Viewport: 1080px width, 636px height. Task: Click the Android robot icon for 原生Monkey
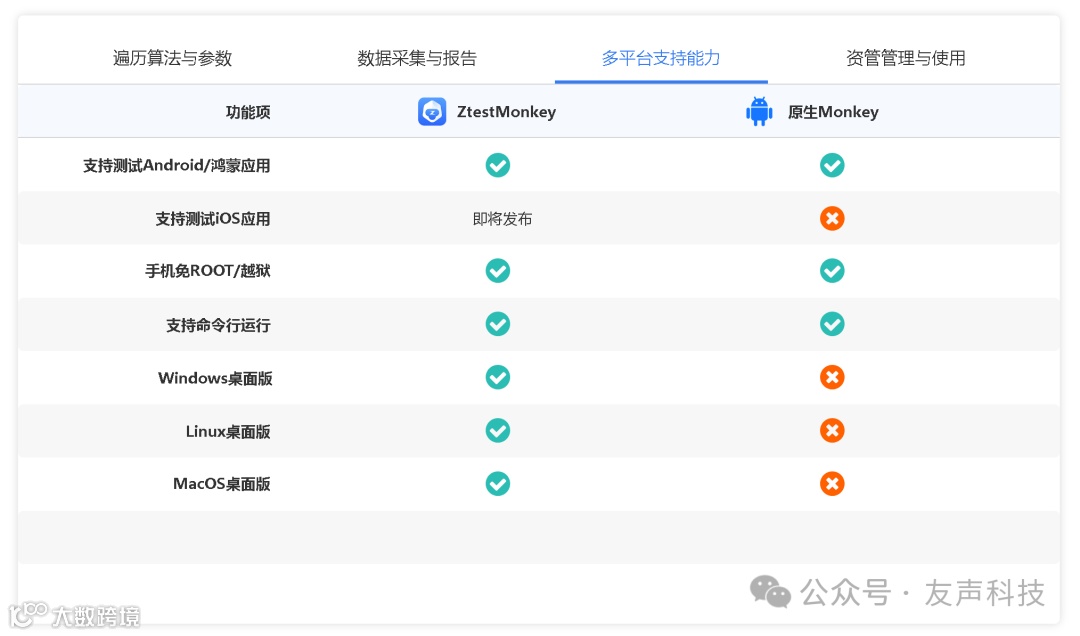click(759, 112)
